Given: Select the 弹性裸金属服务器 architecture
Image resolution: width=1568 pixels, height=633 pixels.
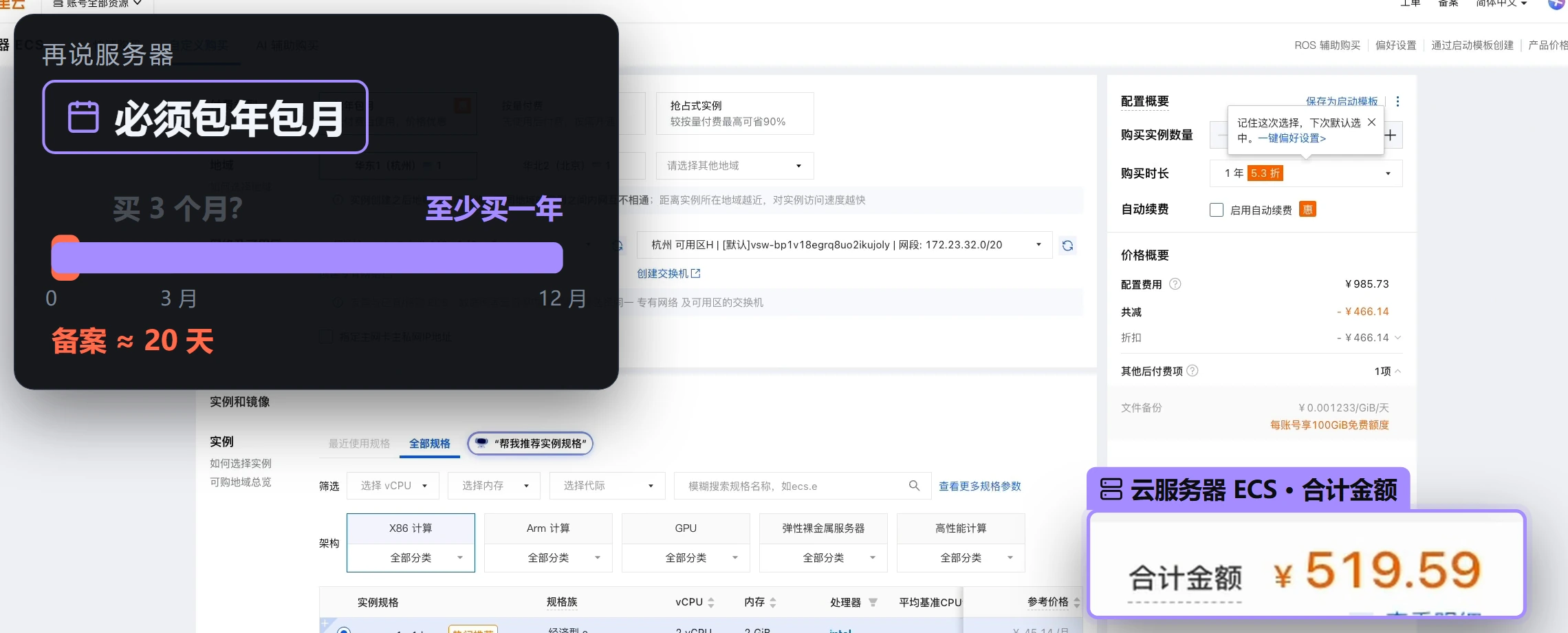Looking at the screenshot, I should click(823, 528).
